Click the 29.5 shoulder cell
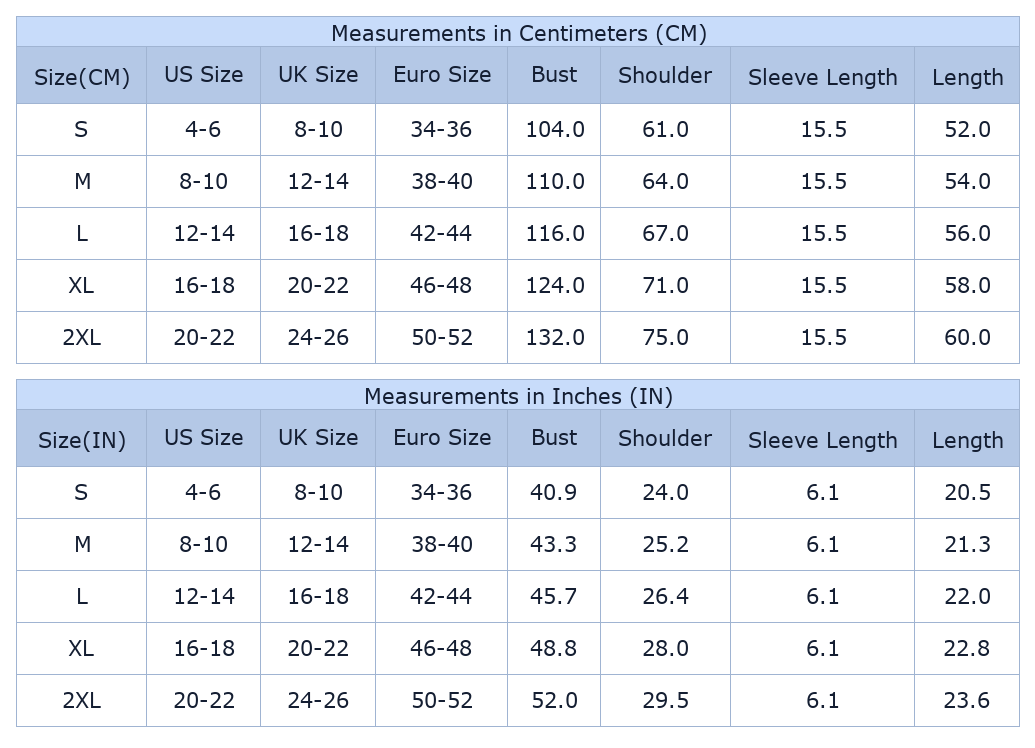The height and width of the screenshot is (748, 1035). pos(665,700)
